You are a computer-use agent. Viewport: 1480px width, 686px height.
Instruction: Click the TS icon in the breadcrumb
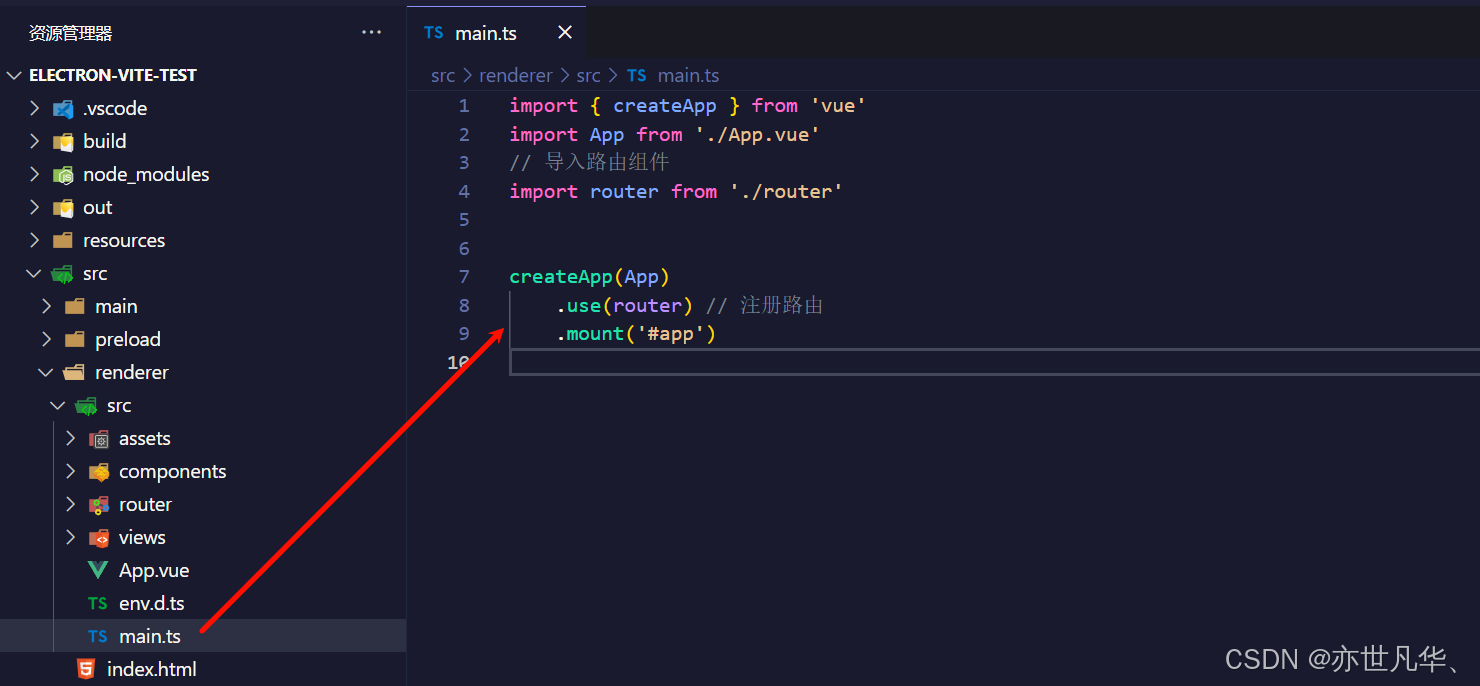coord(637,75)
